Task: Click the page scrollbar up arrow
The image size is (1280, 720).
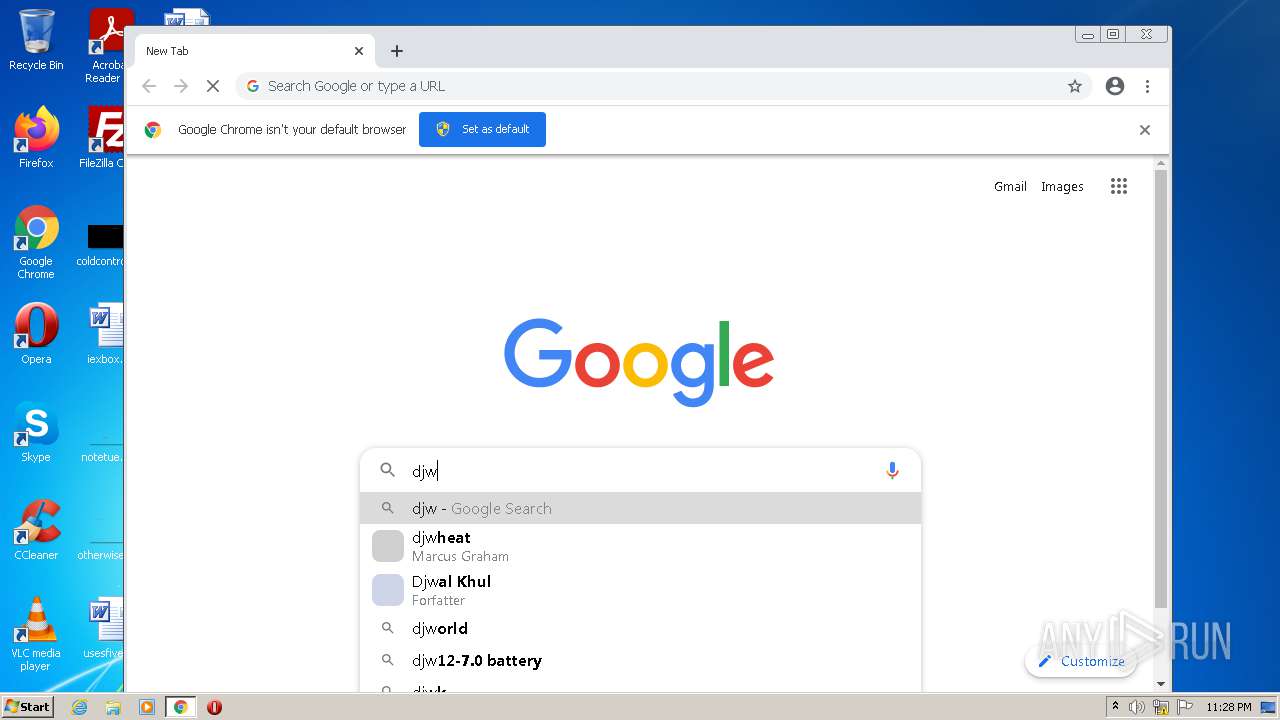Action: click(x=1161, y=163)
